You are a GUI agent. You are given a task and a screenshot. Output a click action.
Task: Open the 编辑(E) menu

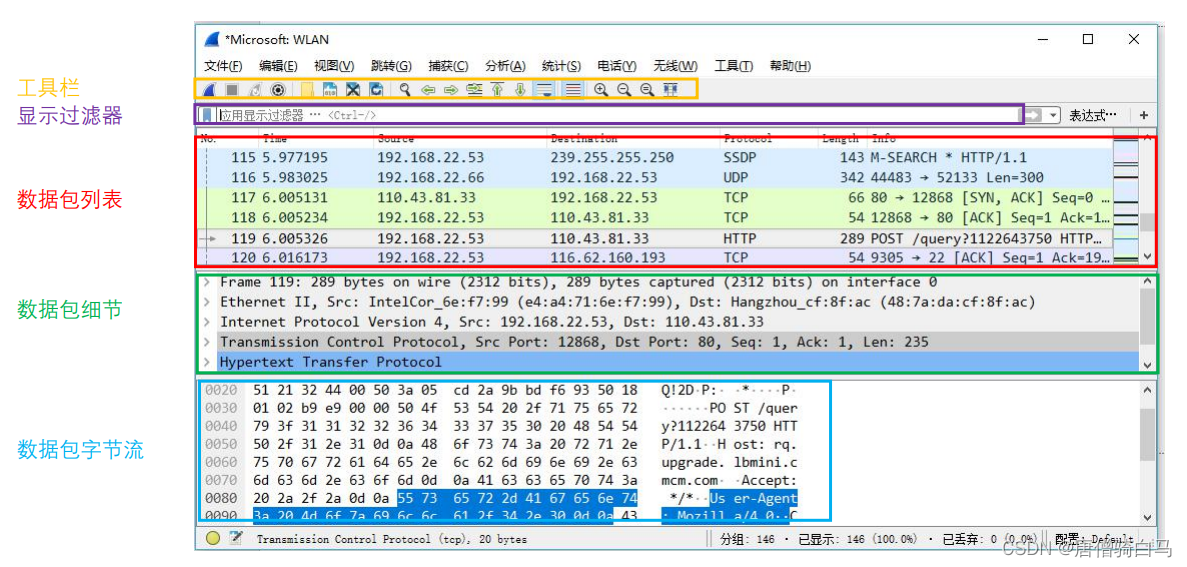pos(279,66)
